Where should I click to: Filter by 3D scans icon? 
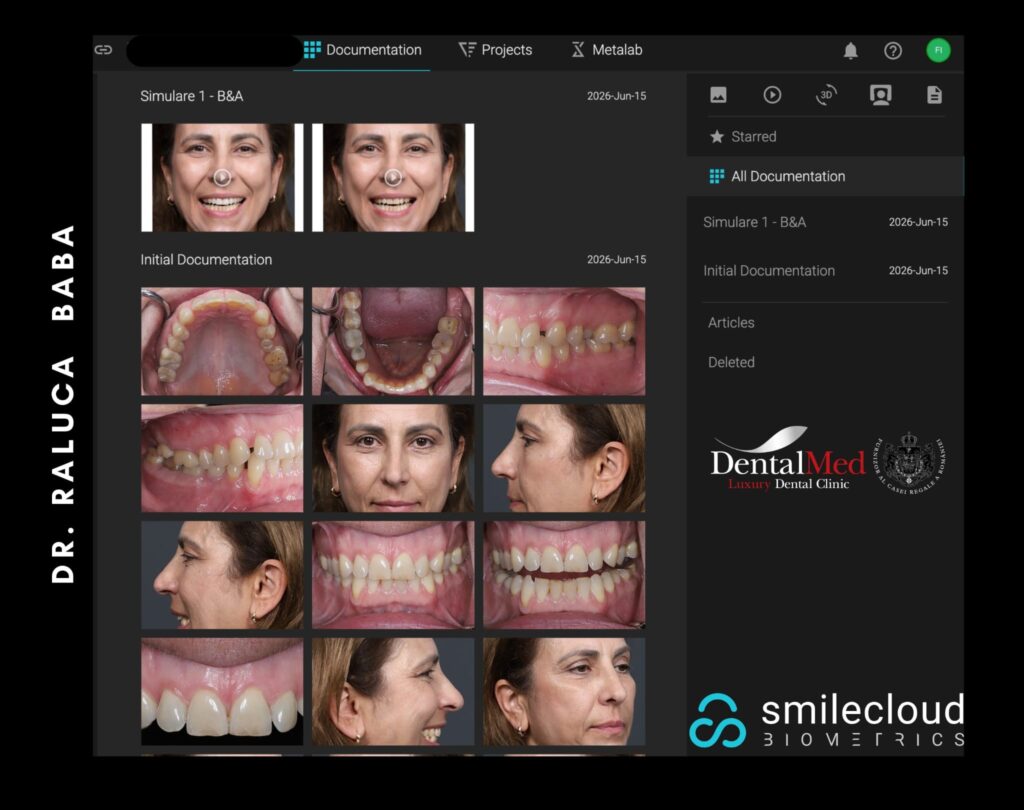pyautogui.click(x=826, y=95)
